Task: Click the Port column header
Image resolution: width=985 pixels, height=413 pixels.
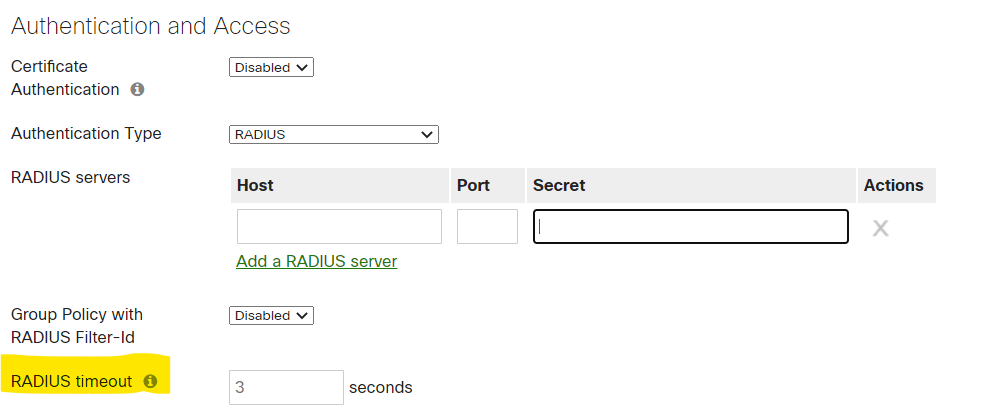Action: tap(473, 185)
